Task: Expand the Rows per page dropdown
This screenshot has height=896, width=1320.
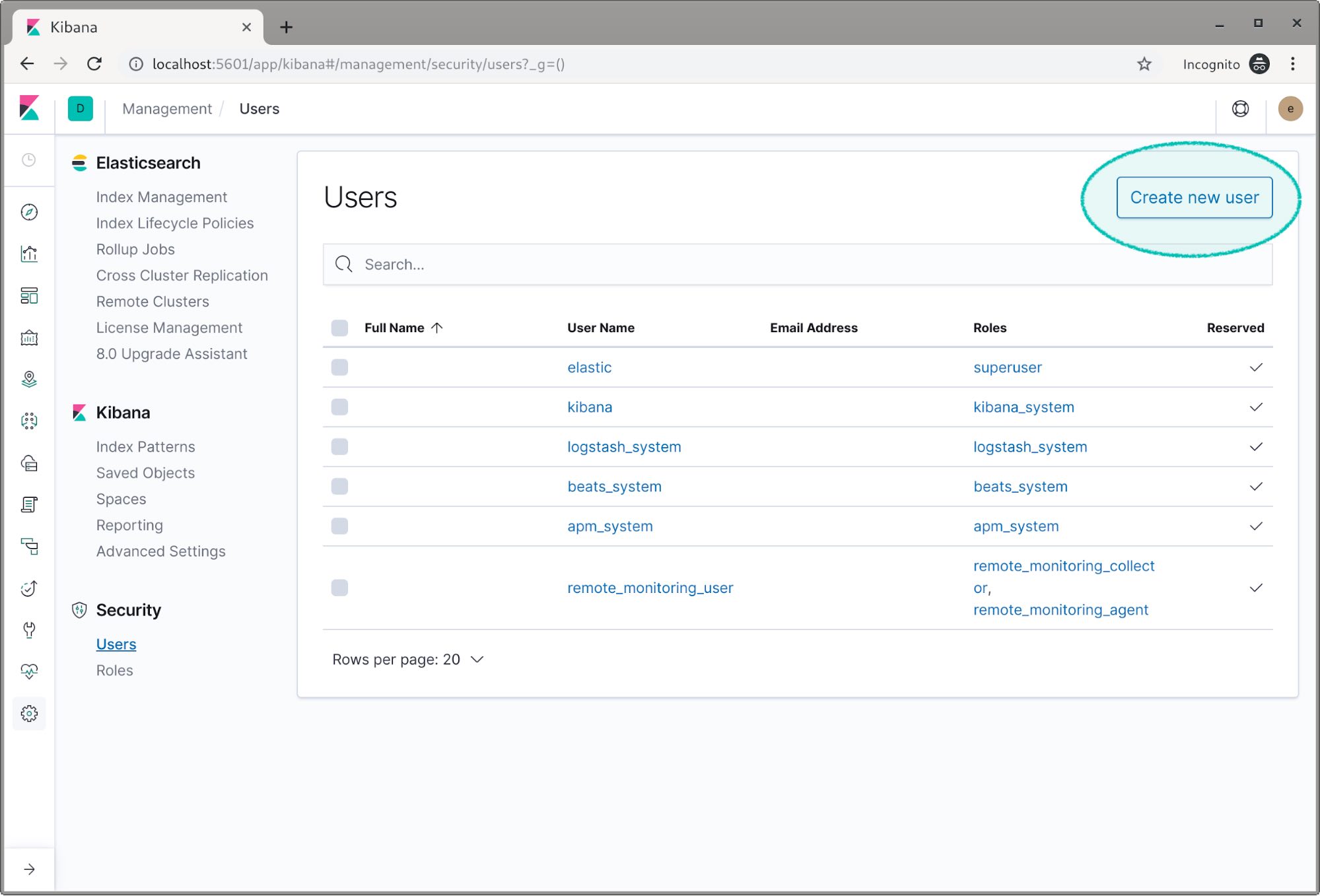Action: pos(407,659)
